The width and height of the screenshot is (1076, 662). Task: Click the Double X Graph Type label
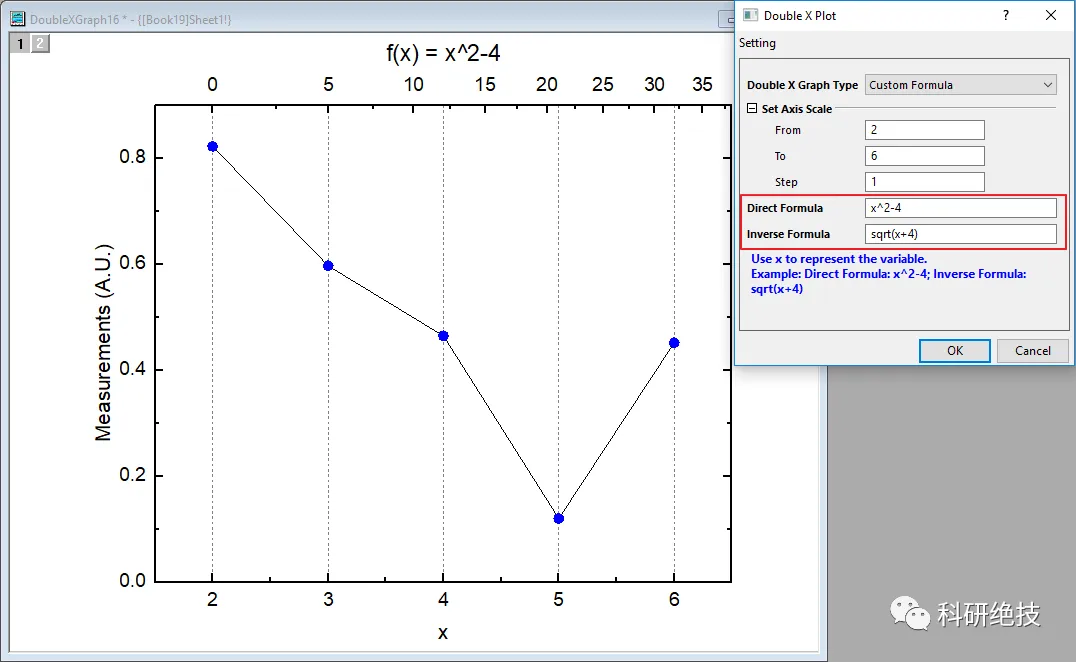(x=802, y=85)
